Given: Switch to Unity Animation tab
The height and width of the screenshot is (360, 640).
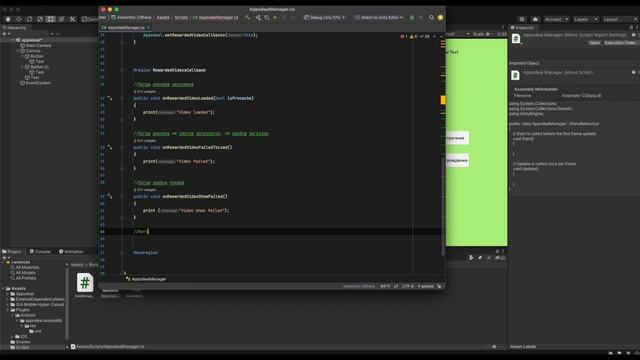Looking at the screenshot, I should click(71, 251).
